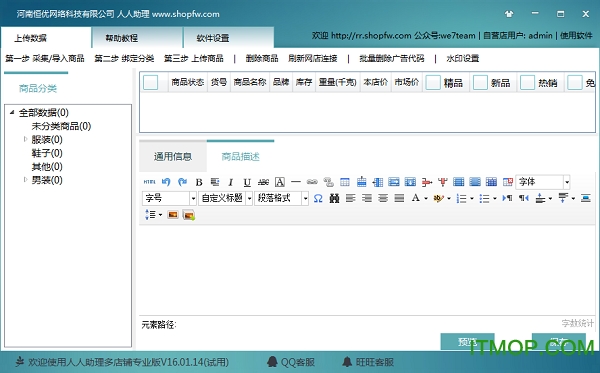Apply strikethrough with ABC icon
The image size is (600, 373).
tap(263, 182)
